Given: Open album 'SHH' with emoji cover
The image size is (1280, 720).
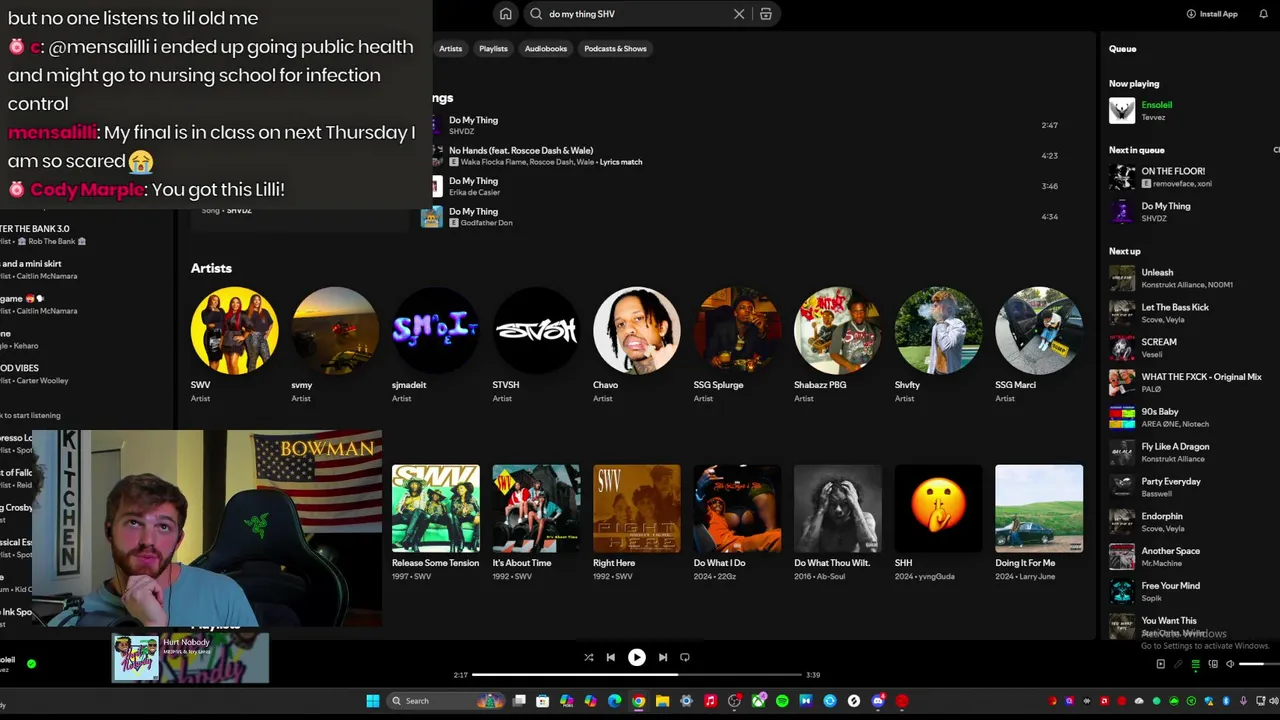Looking at the screenshot, I should coord(938,508).
